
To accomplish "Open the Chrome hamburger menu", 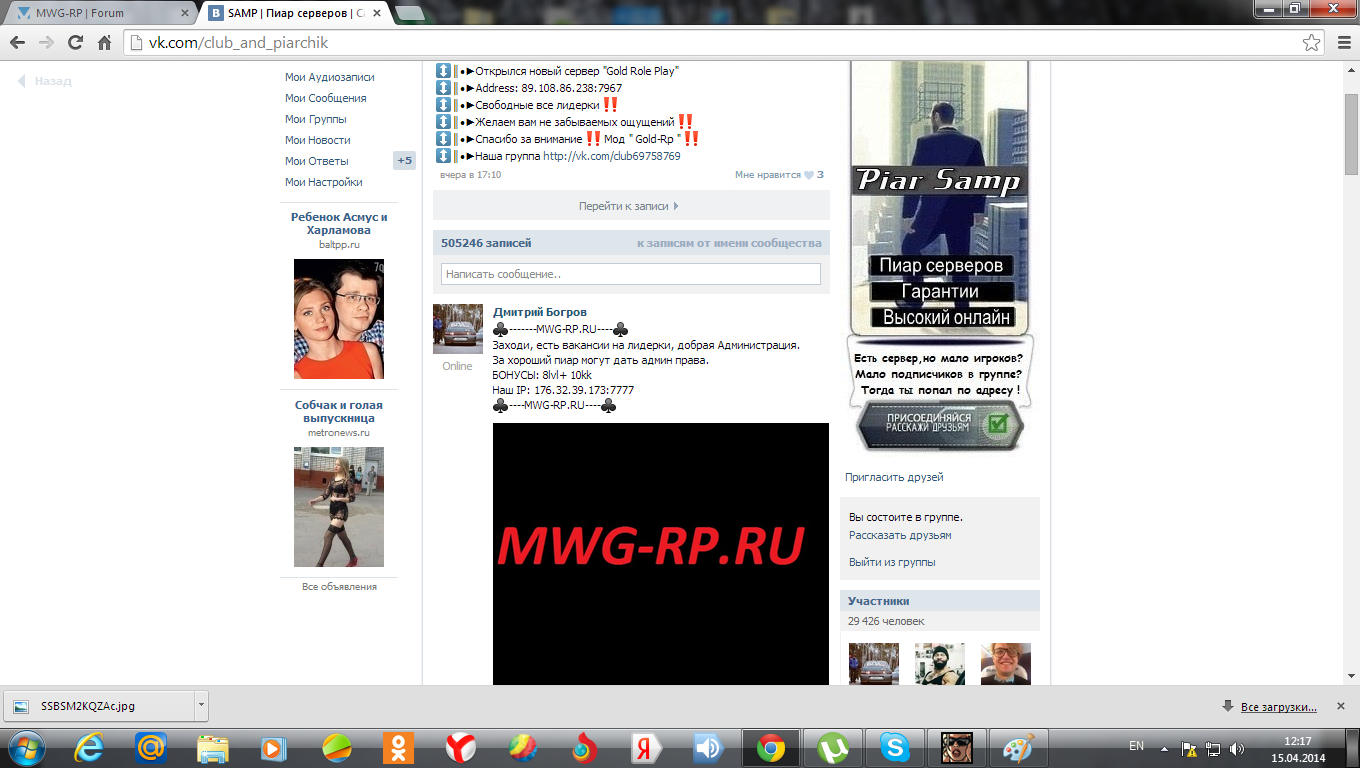I will pyautogui.click(x=1343, y=43).
